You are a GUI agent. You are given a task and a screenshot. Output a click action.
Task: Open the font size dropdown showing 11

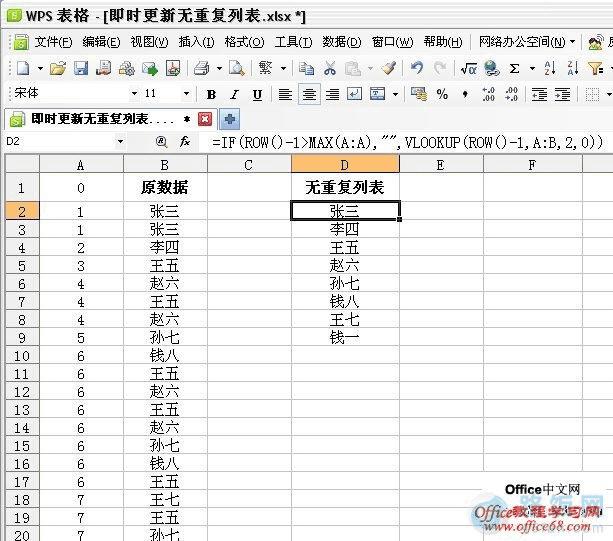pos(186,93)
